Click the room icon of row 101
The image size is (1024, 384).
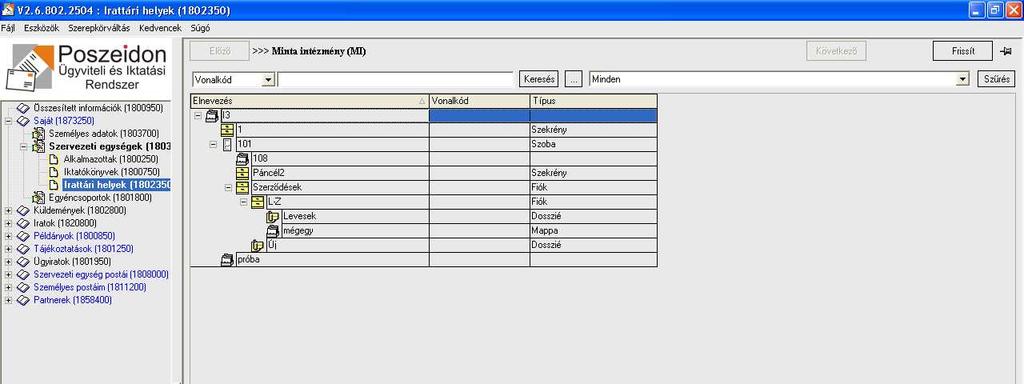227,144
